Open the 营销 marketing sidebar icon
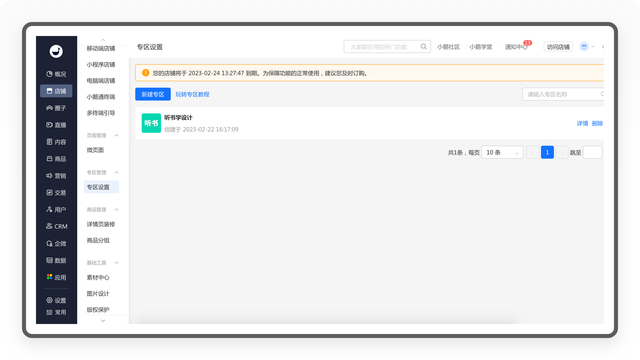Viewport: 640px width, 360px height. click(49, 176)
